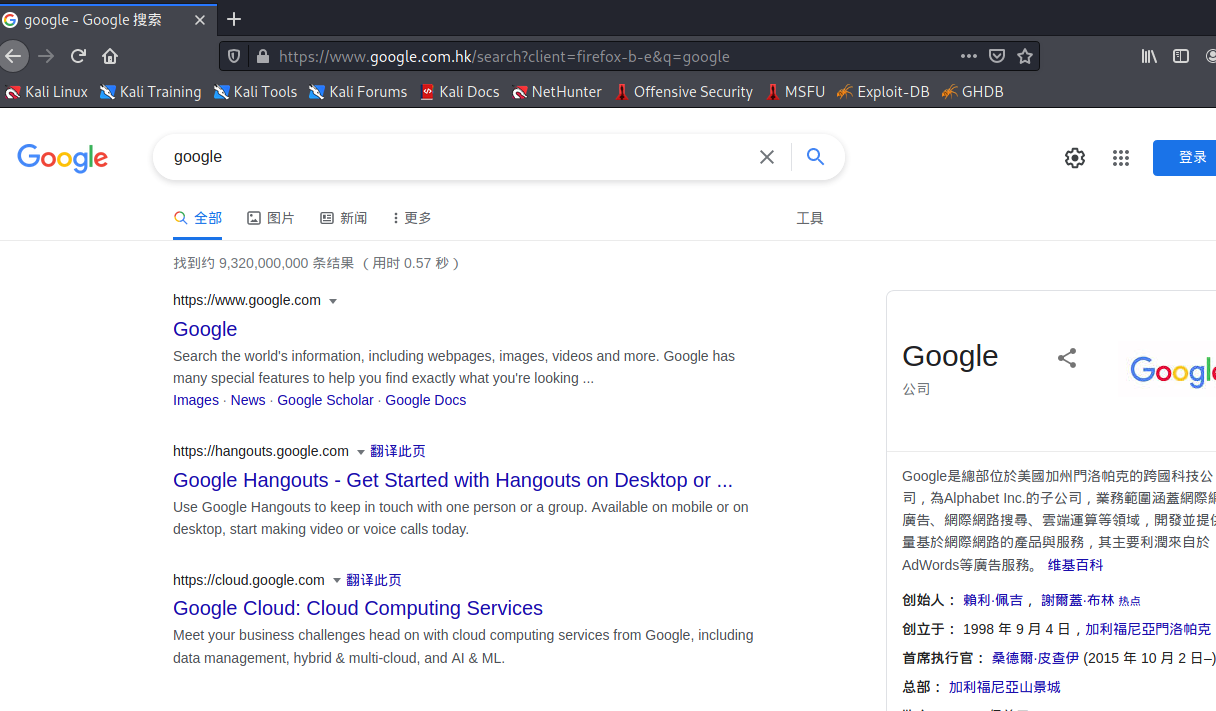1216x711 pixels.
Task: Click the Google logo on results page
Action: (x=62, y=158)
